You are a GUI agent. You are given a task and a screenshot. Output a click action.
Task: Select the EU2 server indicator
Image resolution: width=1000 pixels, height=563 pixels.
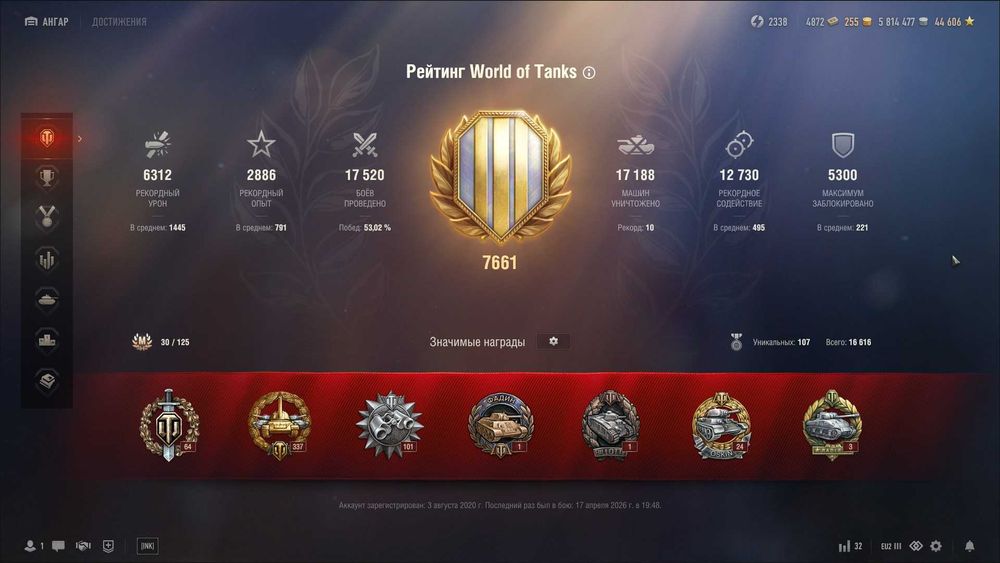(891, 546)
